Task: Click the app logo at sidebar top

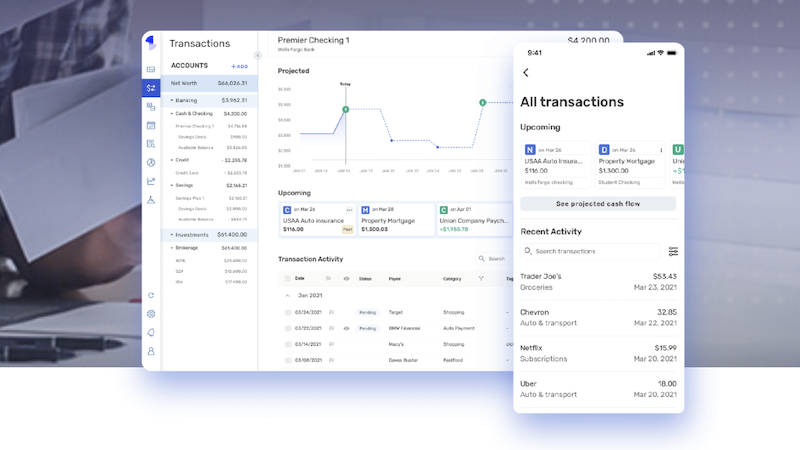Action: coord(151,43)
